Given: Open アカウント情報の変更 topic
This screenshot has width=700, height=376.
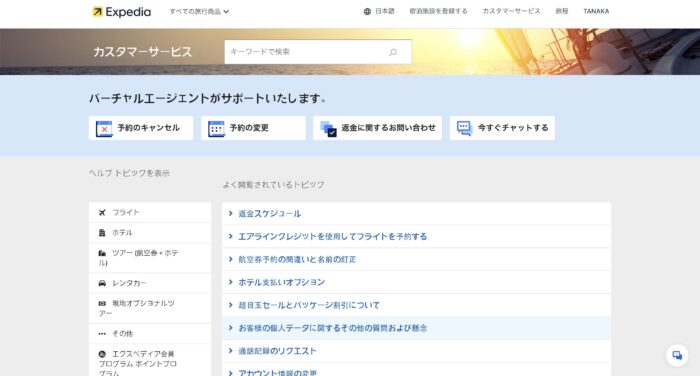Looking at the screenshot, I should (x=417, y=370).
